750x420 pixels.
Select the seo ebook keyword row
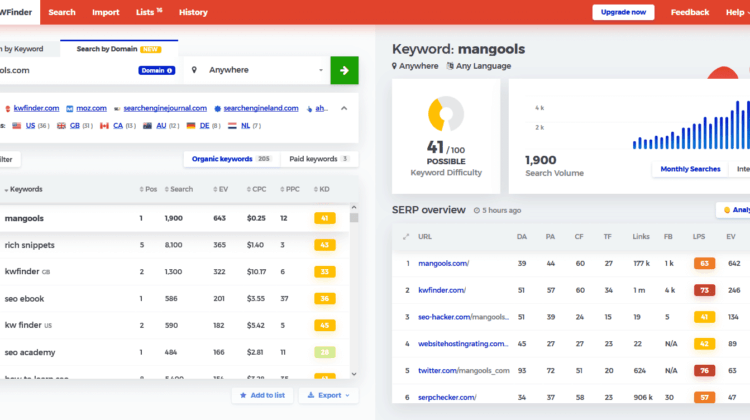pyautogui.click(x=175, y=298)
